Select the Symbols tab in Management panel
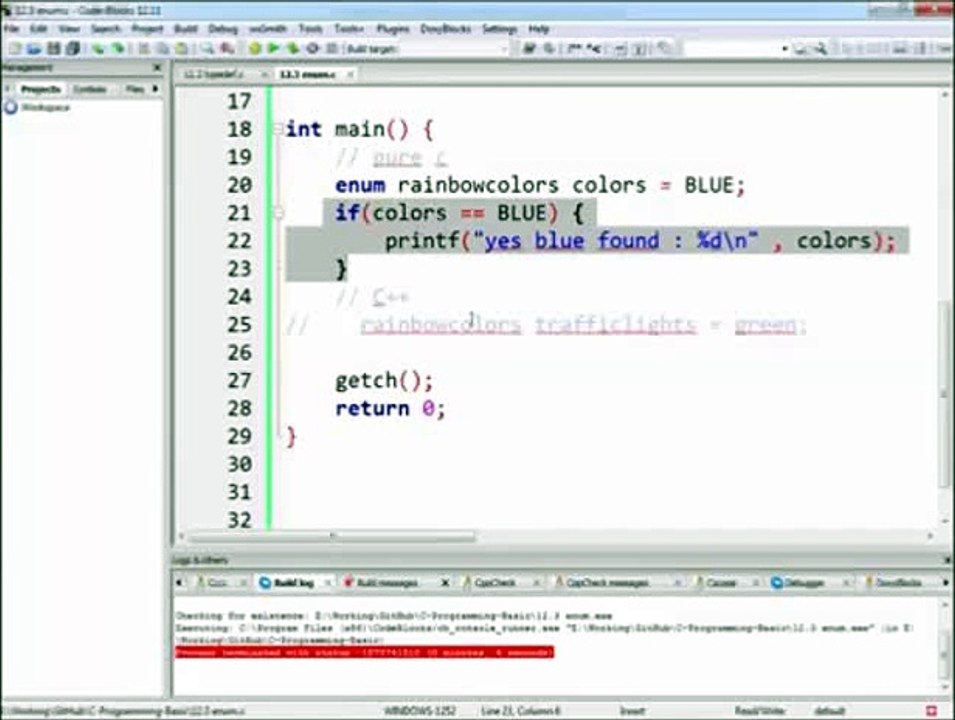This screenshot has width=955, height=720. tap(90, 90)
